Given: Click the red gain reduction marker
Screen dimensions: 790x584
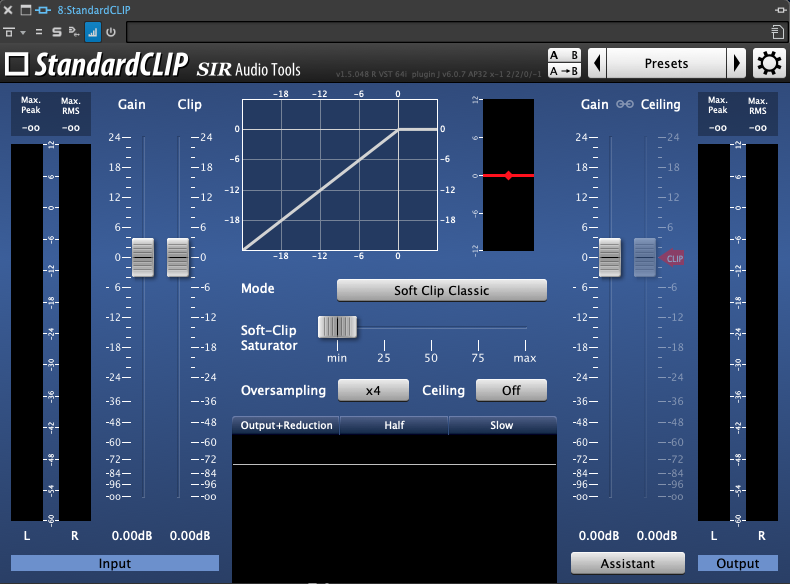Looking at the screenshot, I should (508, 175).
